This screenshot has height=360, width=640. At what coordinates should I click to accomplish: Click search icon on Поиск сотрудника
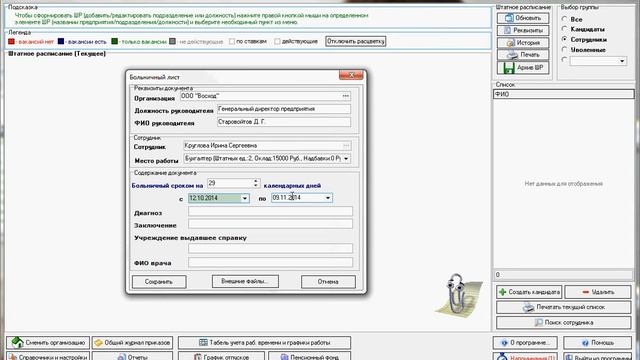point(538,322)
